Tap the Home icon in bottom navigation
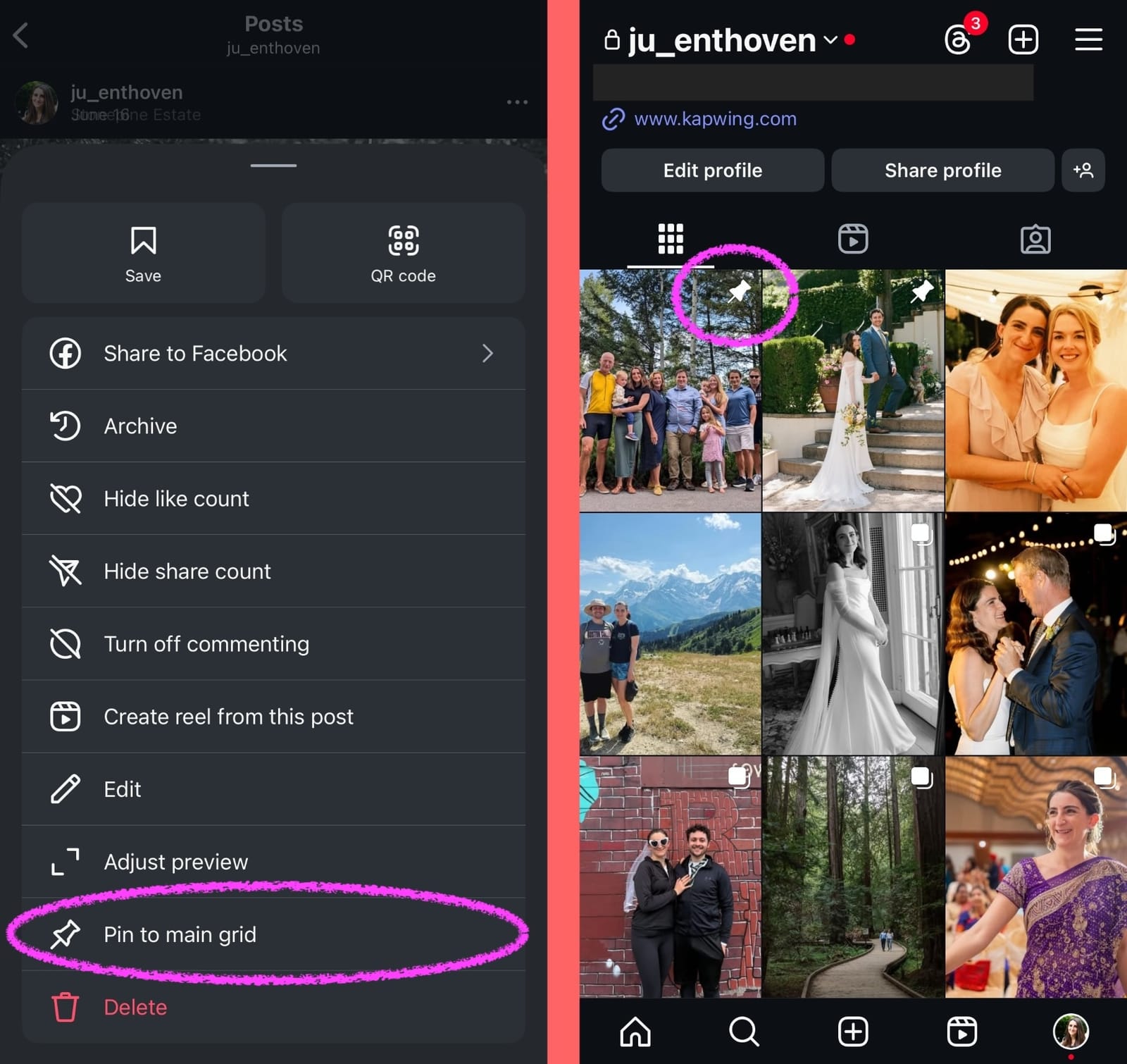 click(635, 1032)
